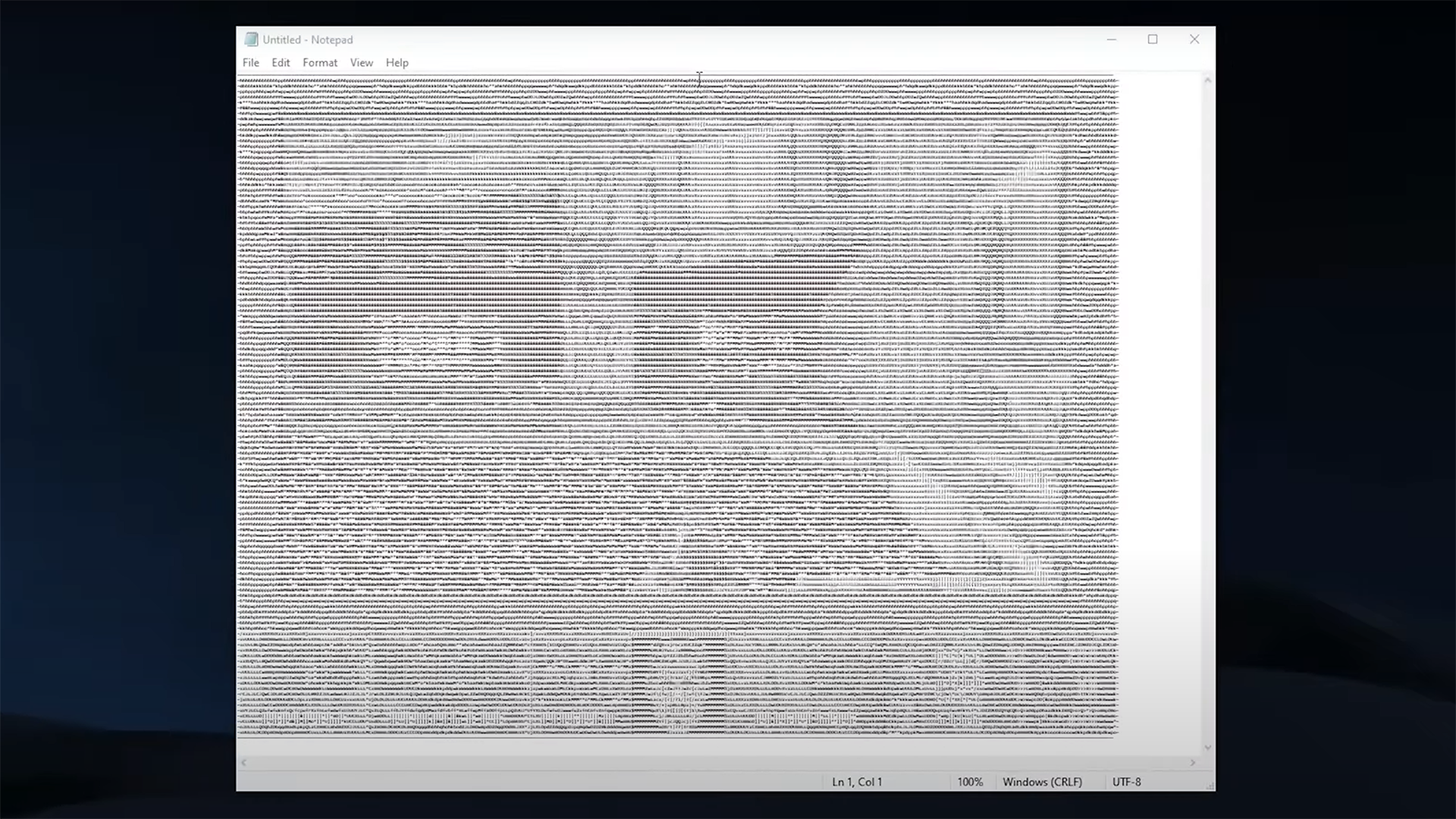Select the UTF-8 encoding indicator in status bar
Screen dimensions: 1456x819
(1126, 781)
